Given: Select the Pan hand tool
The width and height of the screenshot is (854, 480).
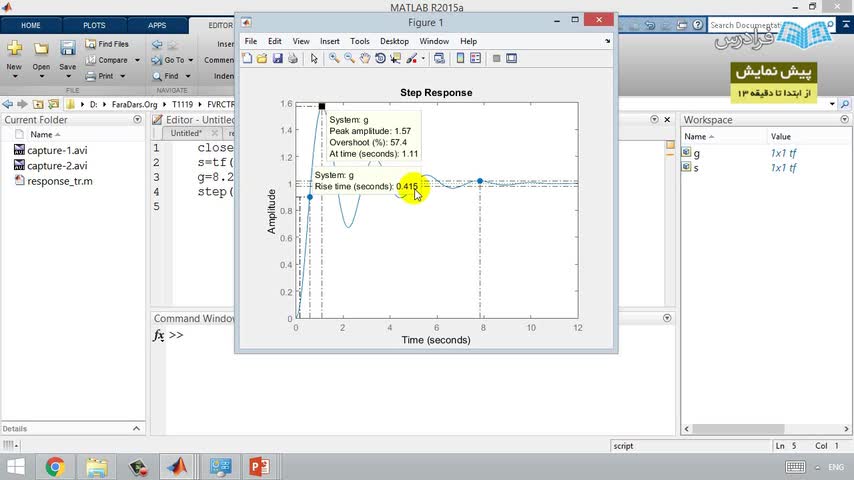Looking at the screenshot, I should pyautogui.click(x=364, y=58).
